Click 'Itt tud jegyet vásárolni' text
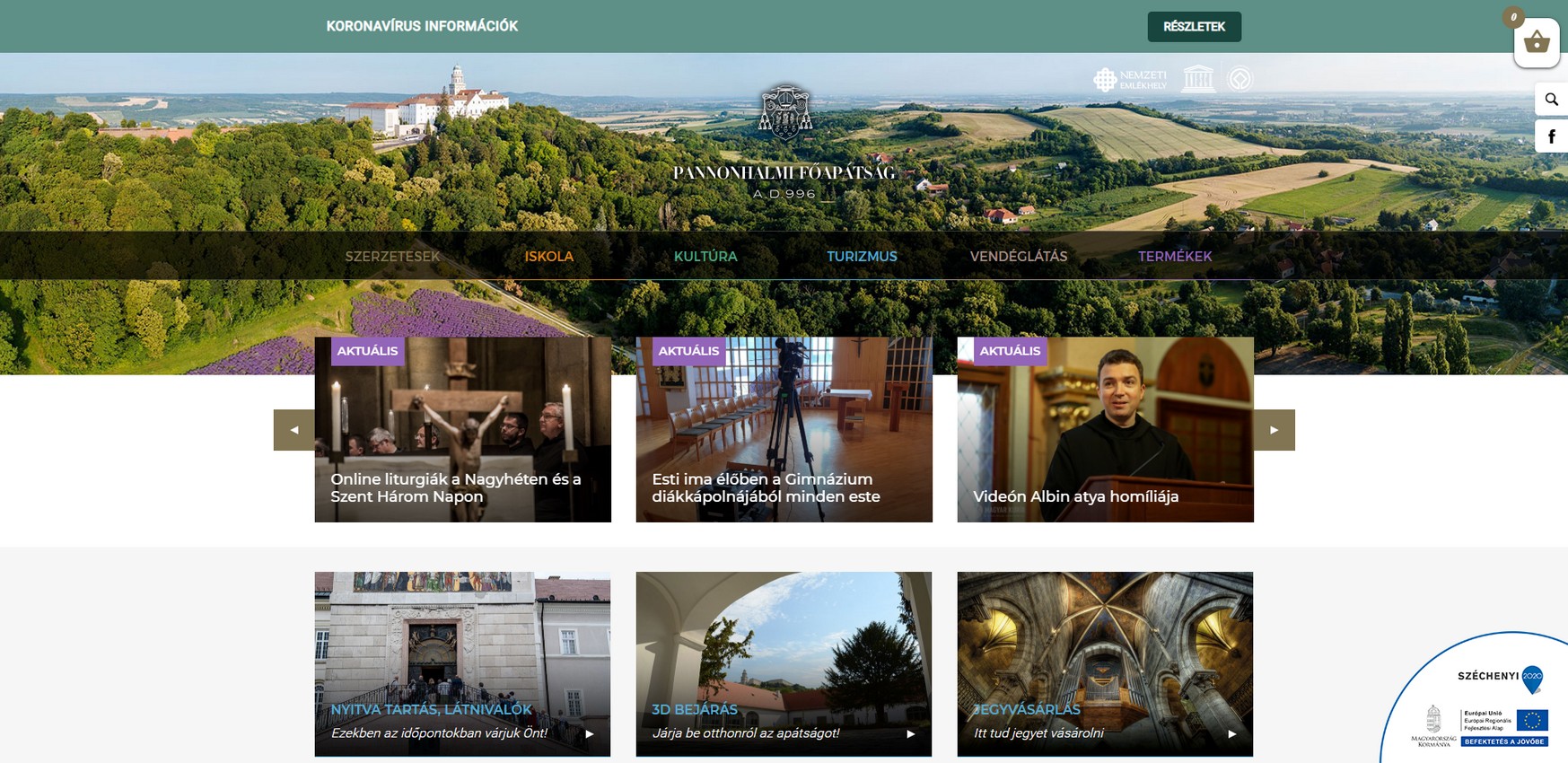The height and width of the screenshot is (763, 1568). pyautogui.click(x=1038, y=733)
